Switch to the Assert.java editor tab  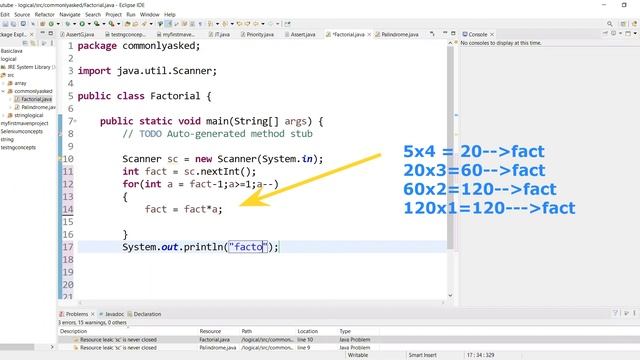click(x=300, y=34)
